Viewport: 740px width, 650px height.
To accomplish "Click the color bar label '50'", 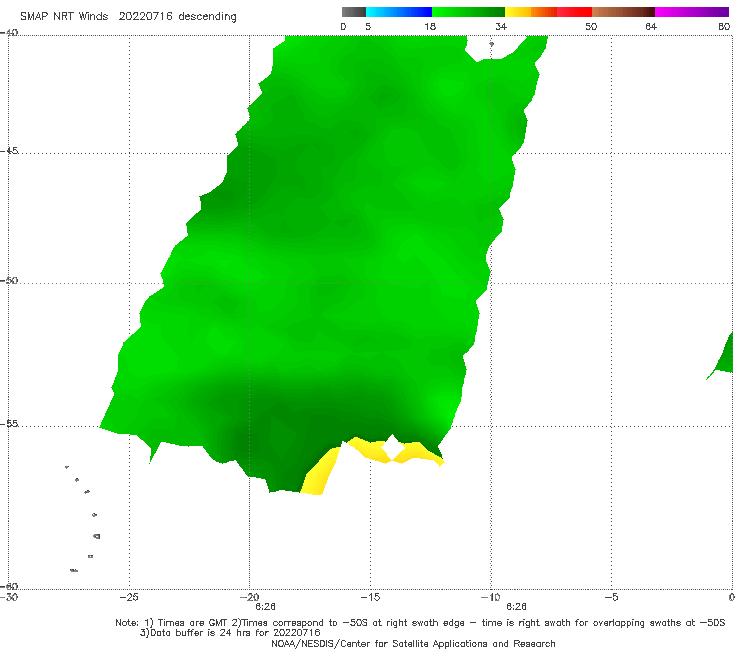I will pos(591,26).
